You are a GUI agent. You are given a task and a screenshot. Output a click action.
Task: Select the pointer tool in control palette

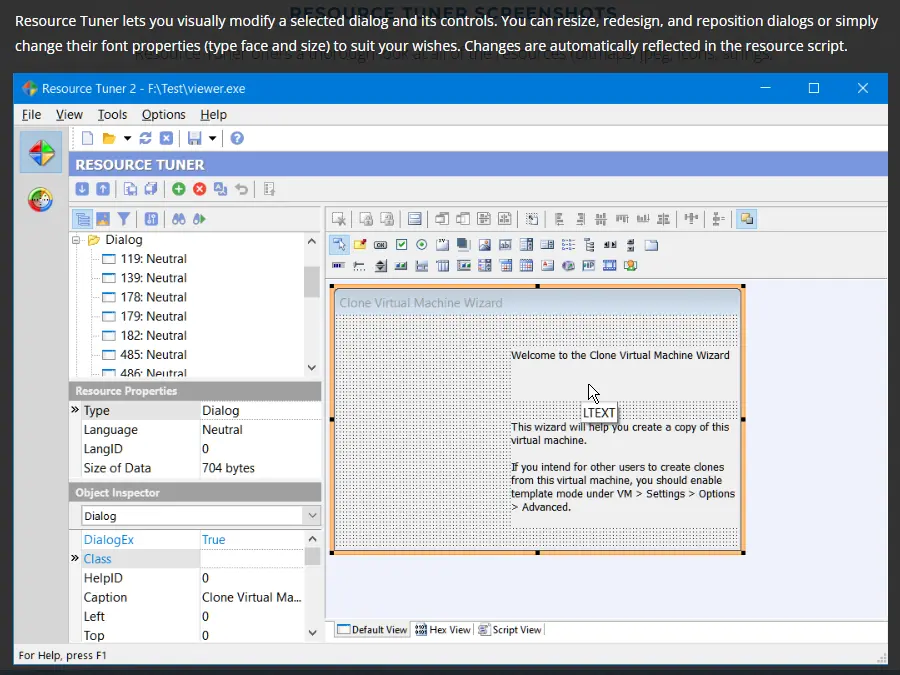point(339,245)
